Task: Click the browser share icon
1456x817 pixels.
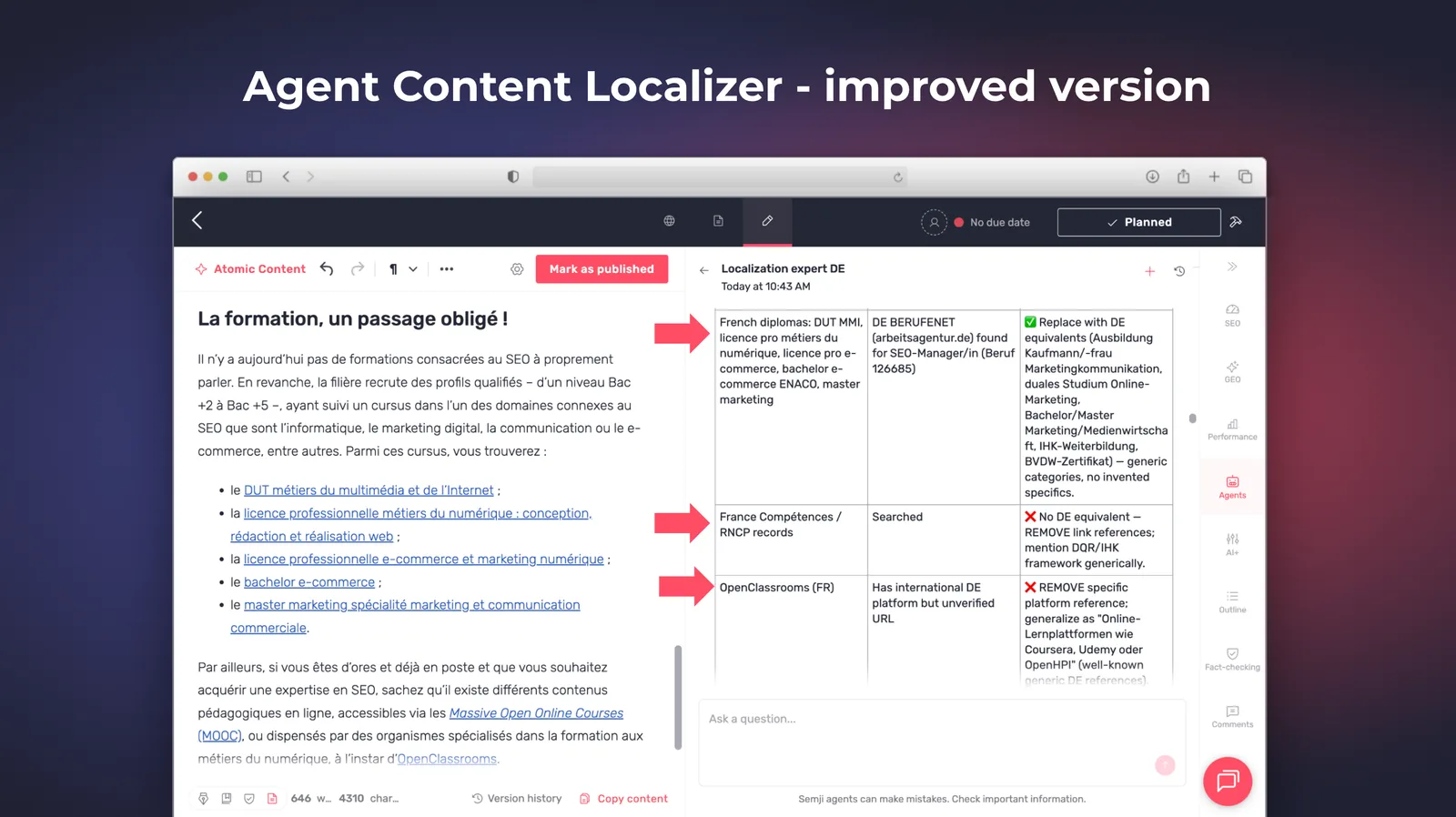Action: (x=1183, y=177)
